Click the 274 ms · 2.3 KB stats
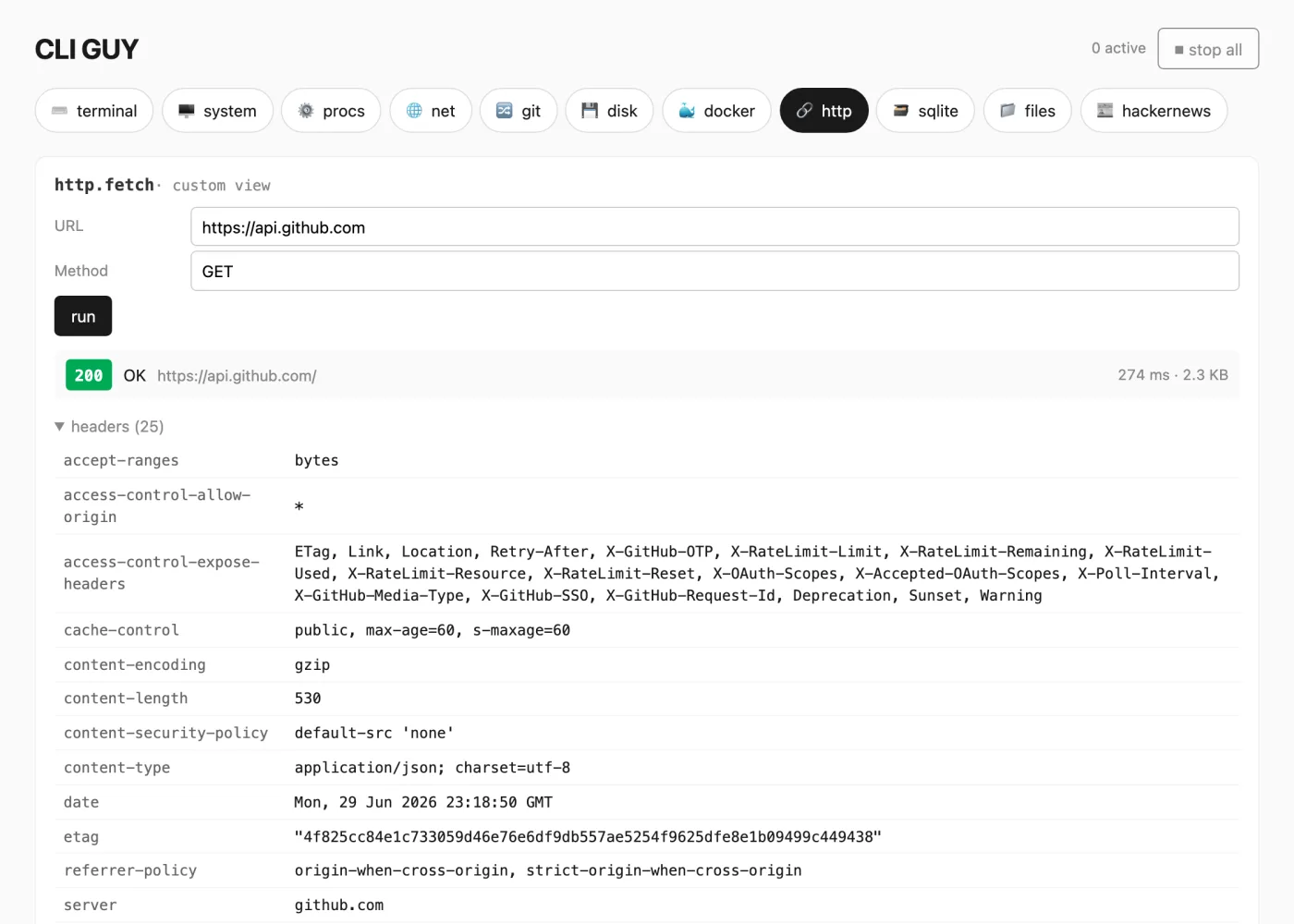This screenshot has height=924, width=1294. (1173, 375)
